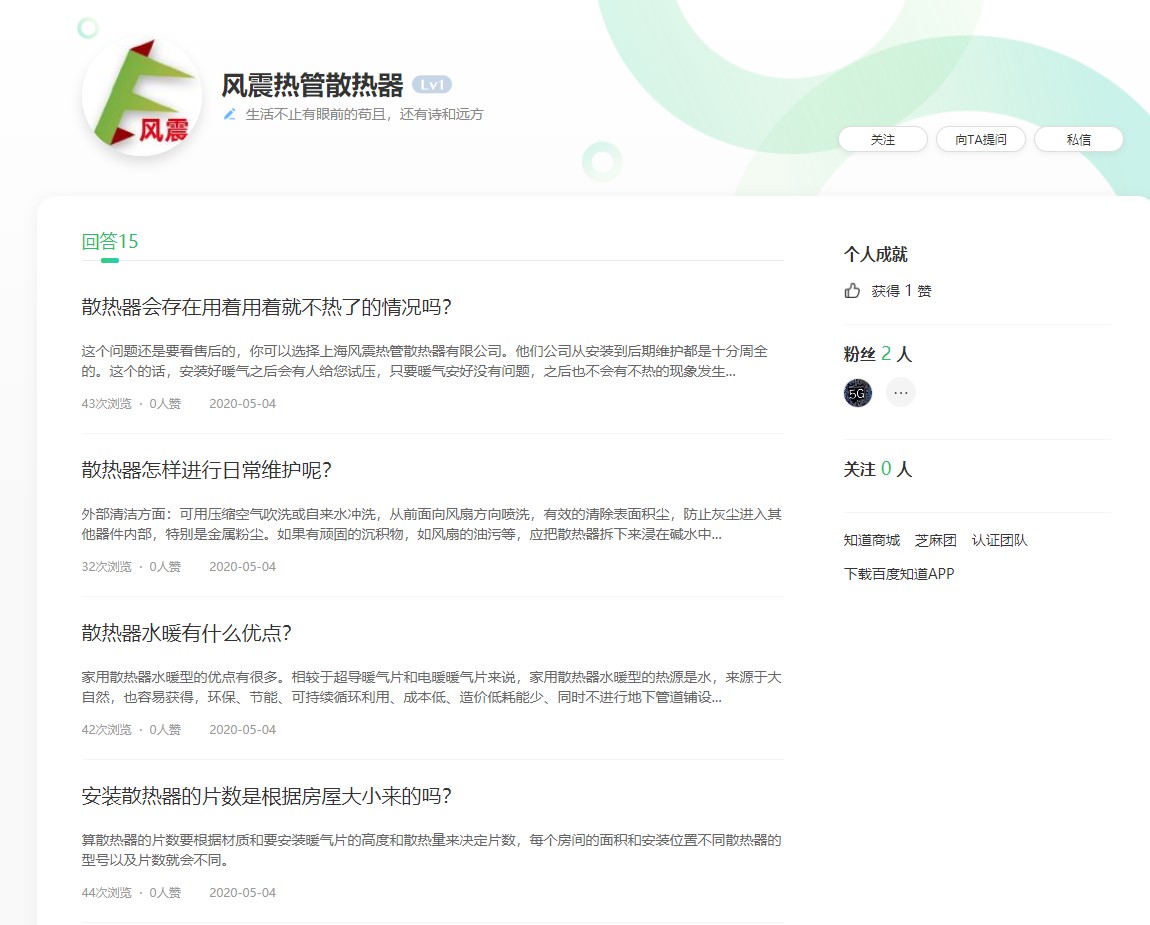The width and height of the screenshot is (1150, 925).
Task: Open the question 安装散热器的片数是根据房屋大小来的吗?
Action: click(266, 795)
